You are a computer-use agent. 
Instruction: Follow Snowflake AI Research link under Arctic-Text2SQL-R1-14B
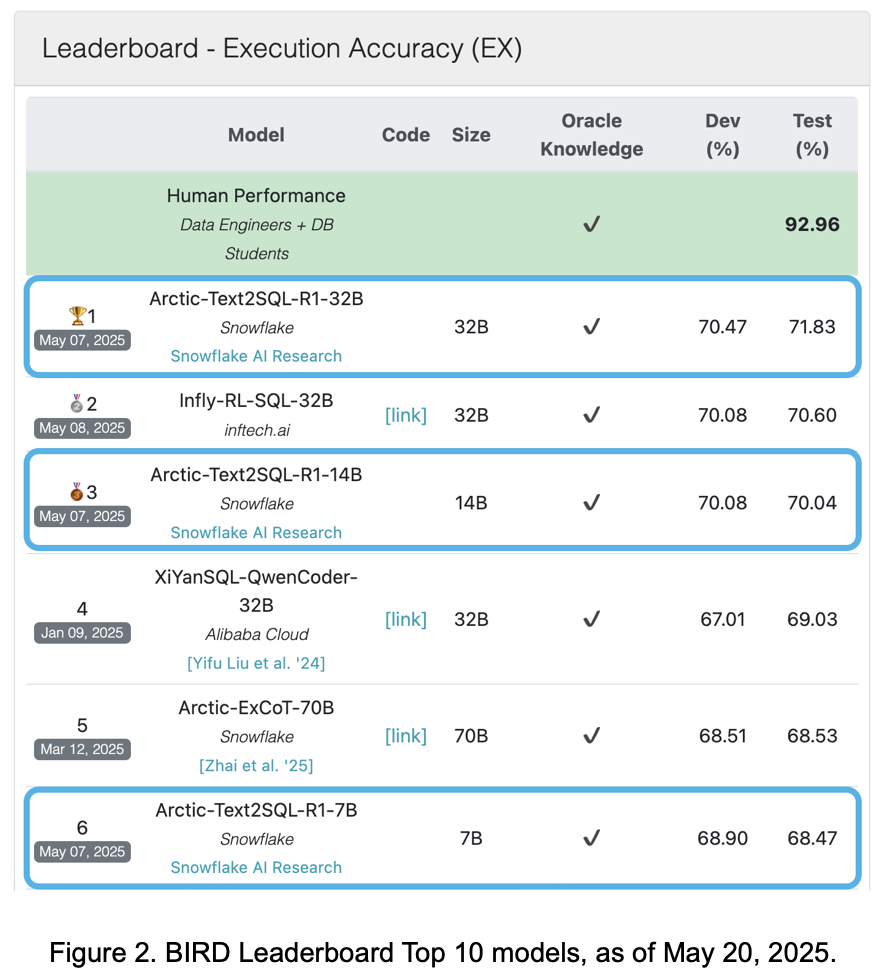256,532
